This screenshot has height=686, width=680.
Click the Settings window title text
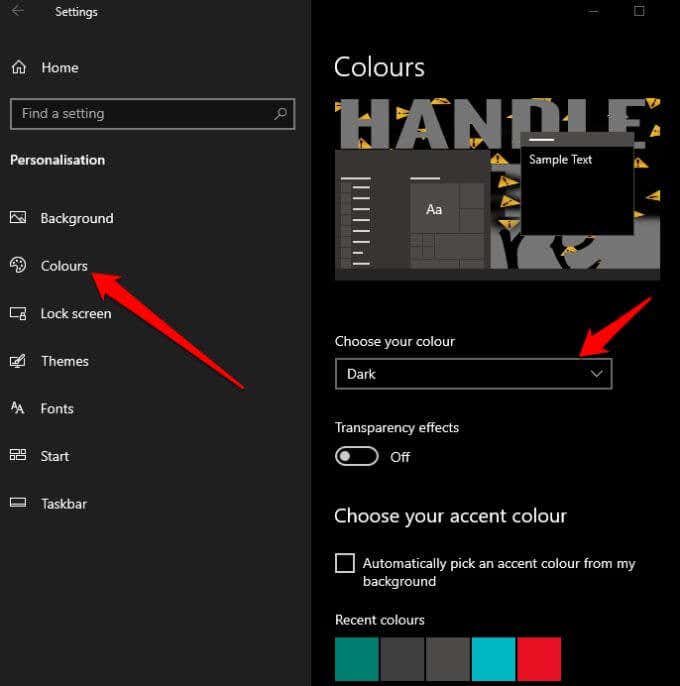pos(76,12)
